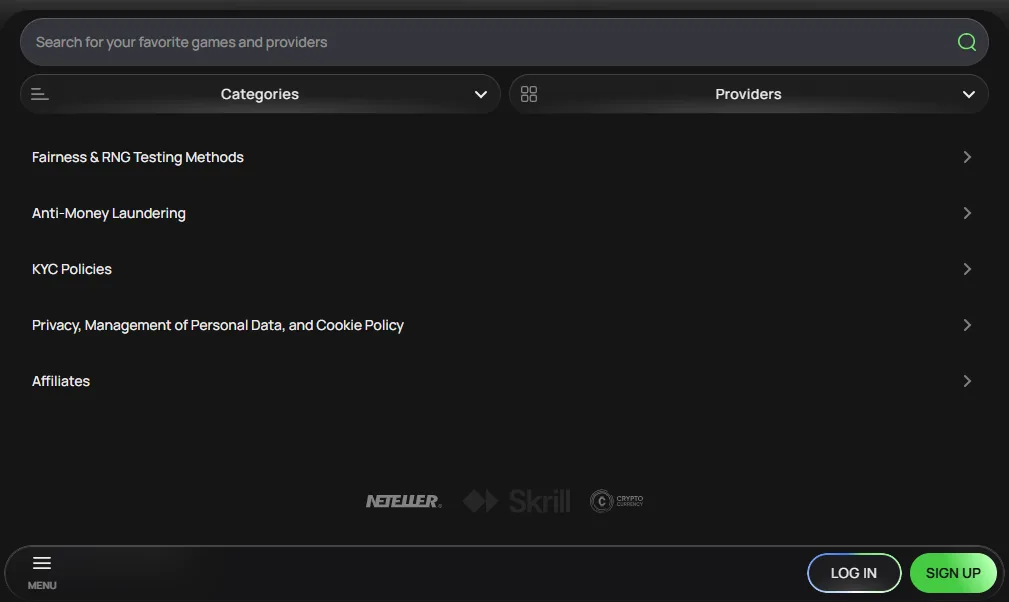The height and width of the screenshot is (602, 1009).
Task: Open the hamburger MENU button
Action: point(42,572)
